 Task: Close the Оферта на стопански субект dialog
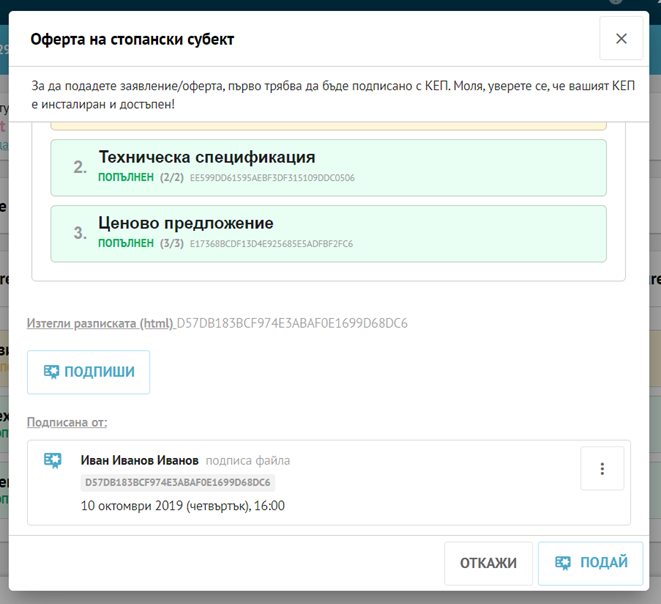point(620,39)
